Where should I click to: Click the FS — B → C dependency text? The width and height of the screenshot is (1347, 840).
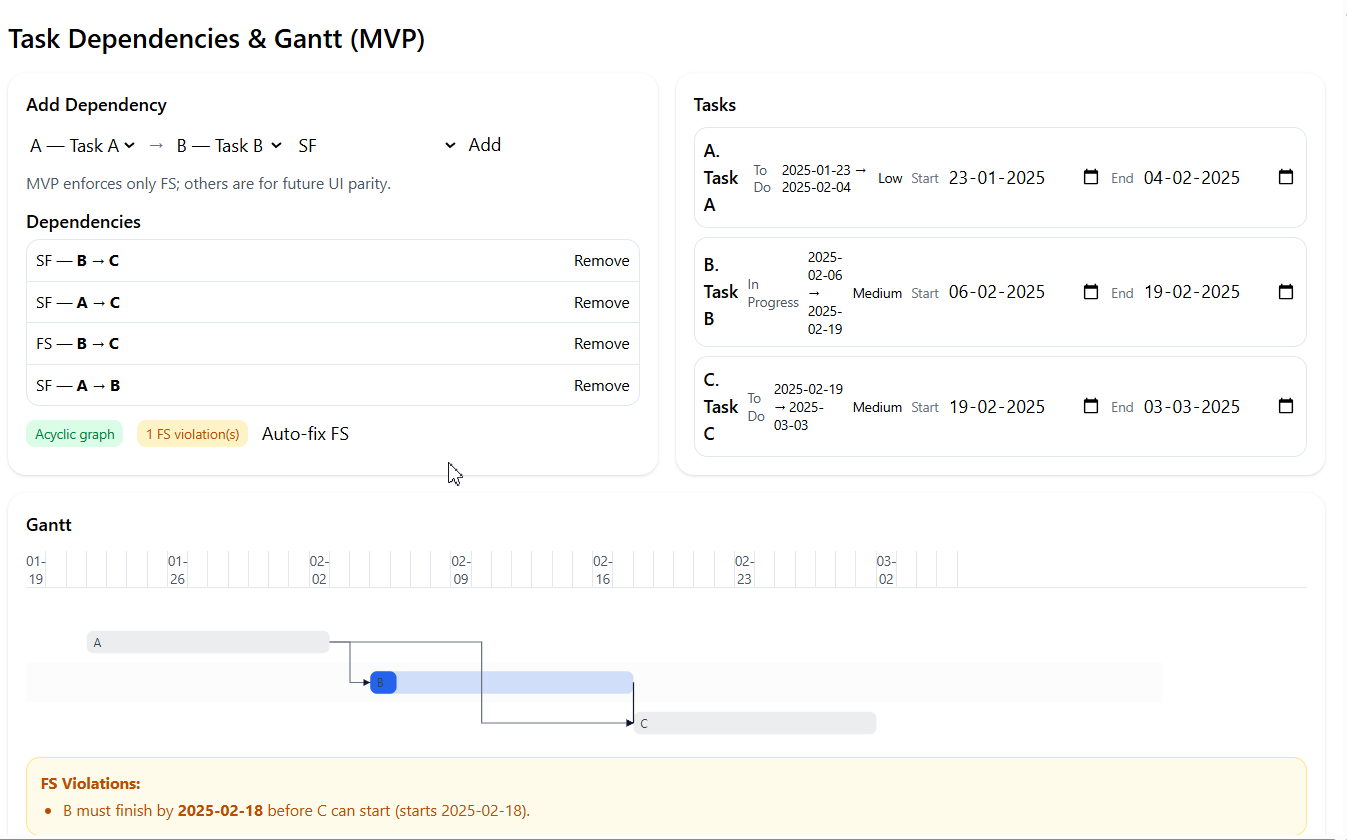pos(77,344)
